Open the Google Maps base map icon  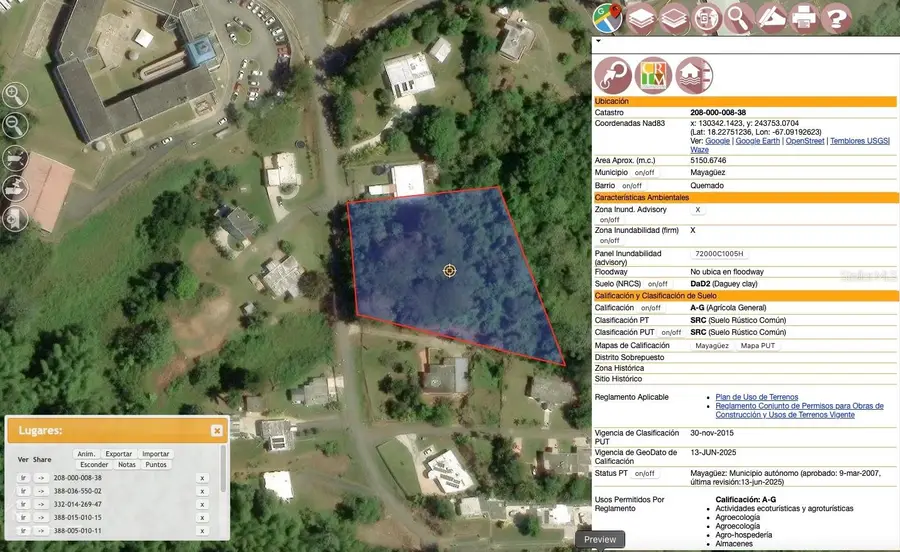[607, 18]
